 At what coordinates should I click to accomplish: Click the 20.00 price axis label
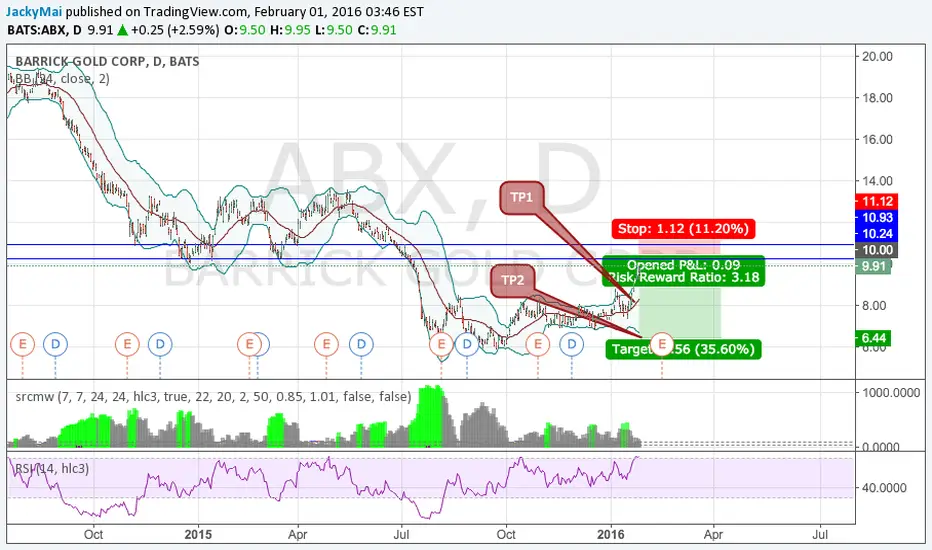click(877, 56)
